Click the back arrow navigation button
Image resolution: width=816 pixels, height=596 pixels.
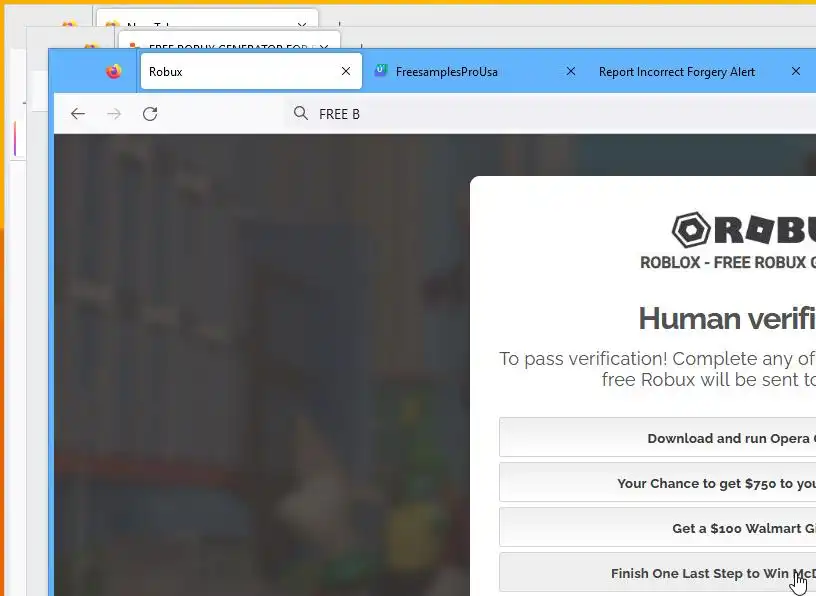78,113
